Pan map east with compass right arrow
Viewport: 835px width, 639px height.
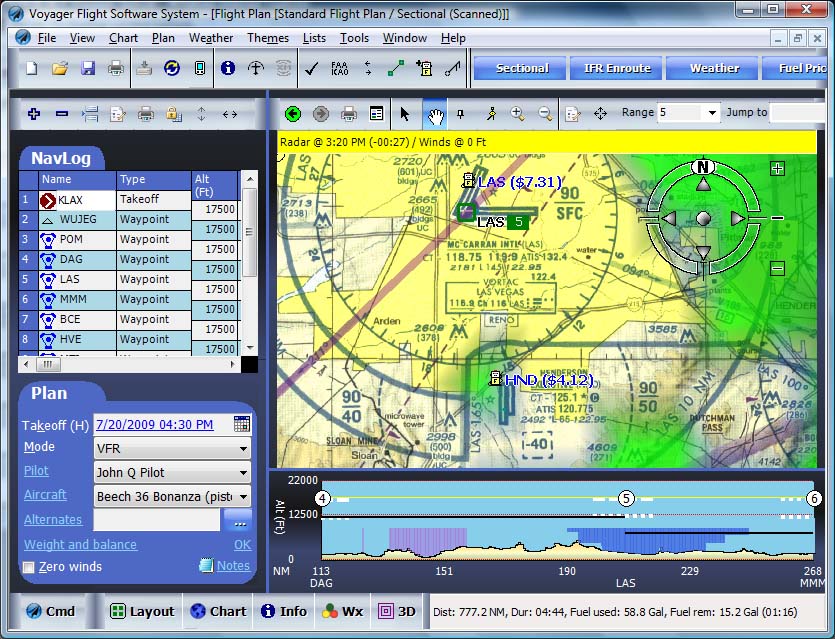[738, 218]
